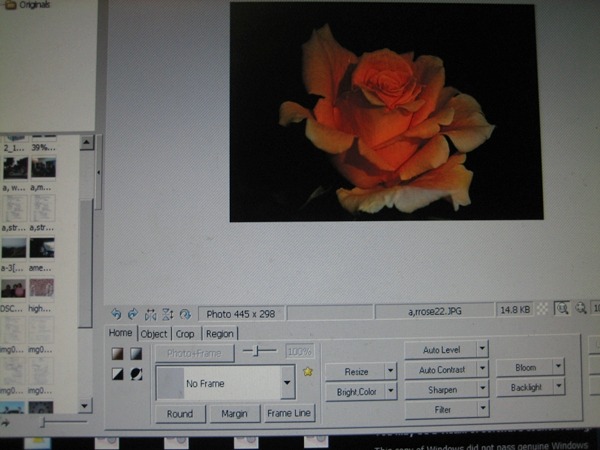Click the checkerboard background icon
600x450 pixels.
pyautogui.click(x=543, y=309)
